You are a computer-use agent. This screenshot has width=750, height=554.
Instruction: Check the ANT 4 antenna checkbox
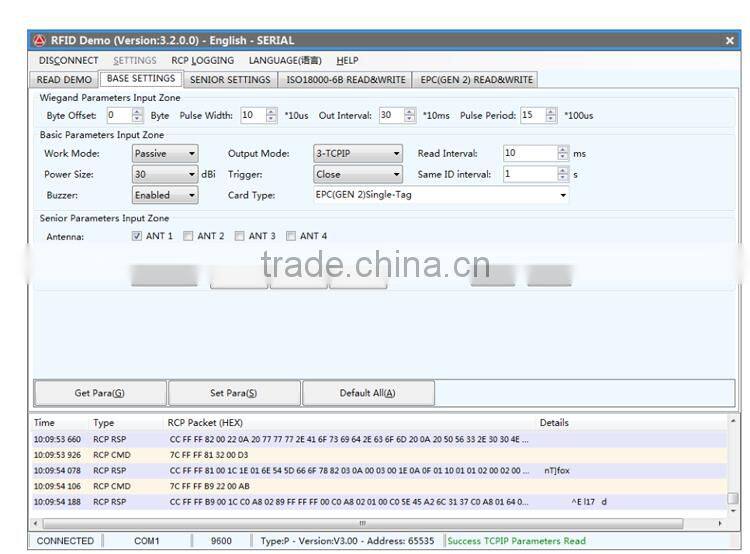(291, 237)
